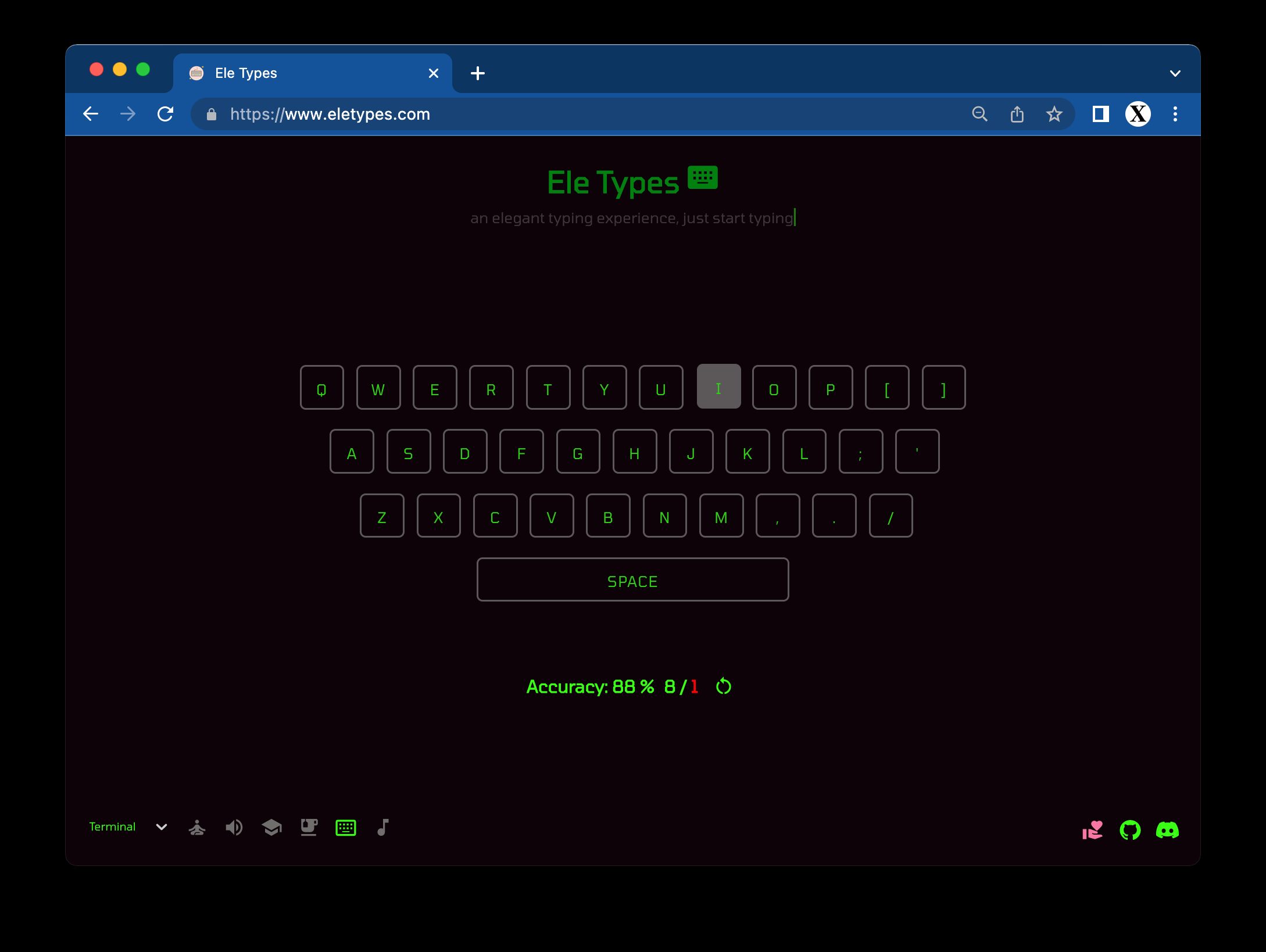This screenshot has height=952, width=1266.
Task: Open the Discord community icon
Action: click(x=1167, y=830)
